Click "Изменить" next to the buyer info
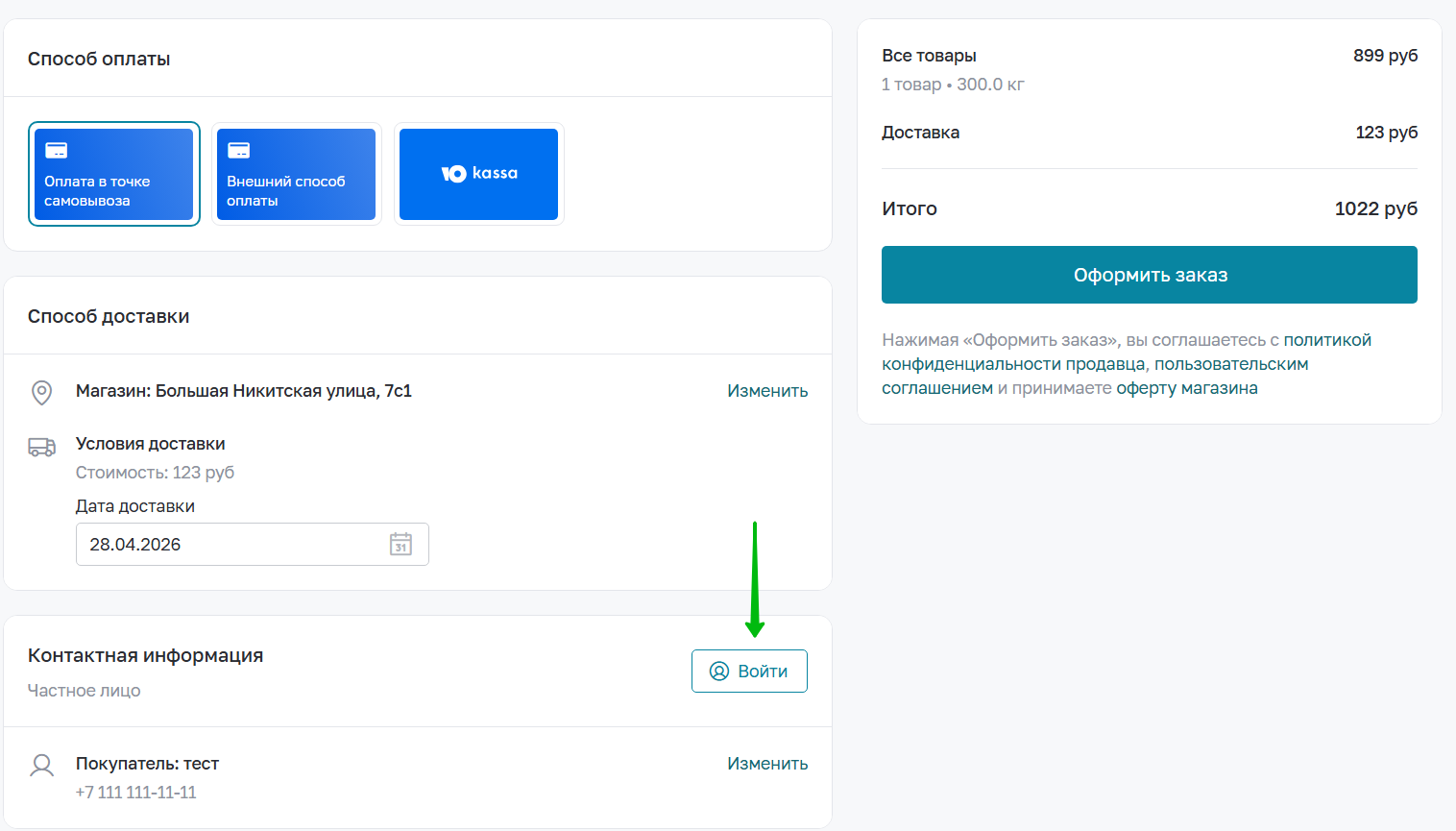Viewport: 1456px width, 831px height. click(x=766, y=764)
